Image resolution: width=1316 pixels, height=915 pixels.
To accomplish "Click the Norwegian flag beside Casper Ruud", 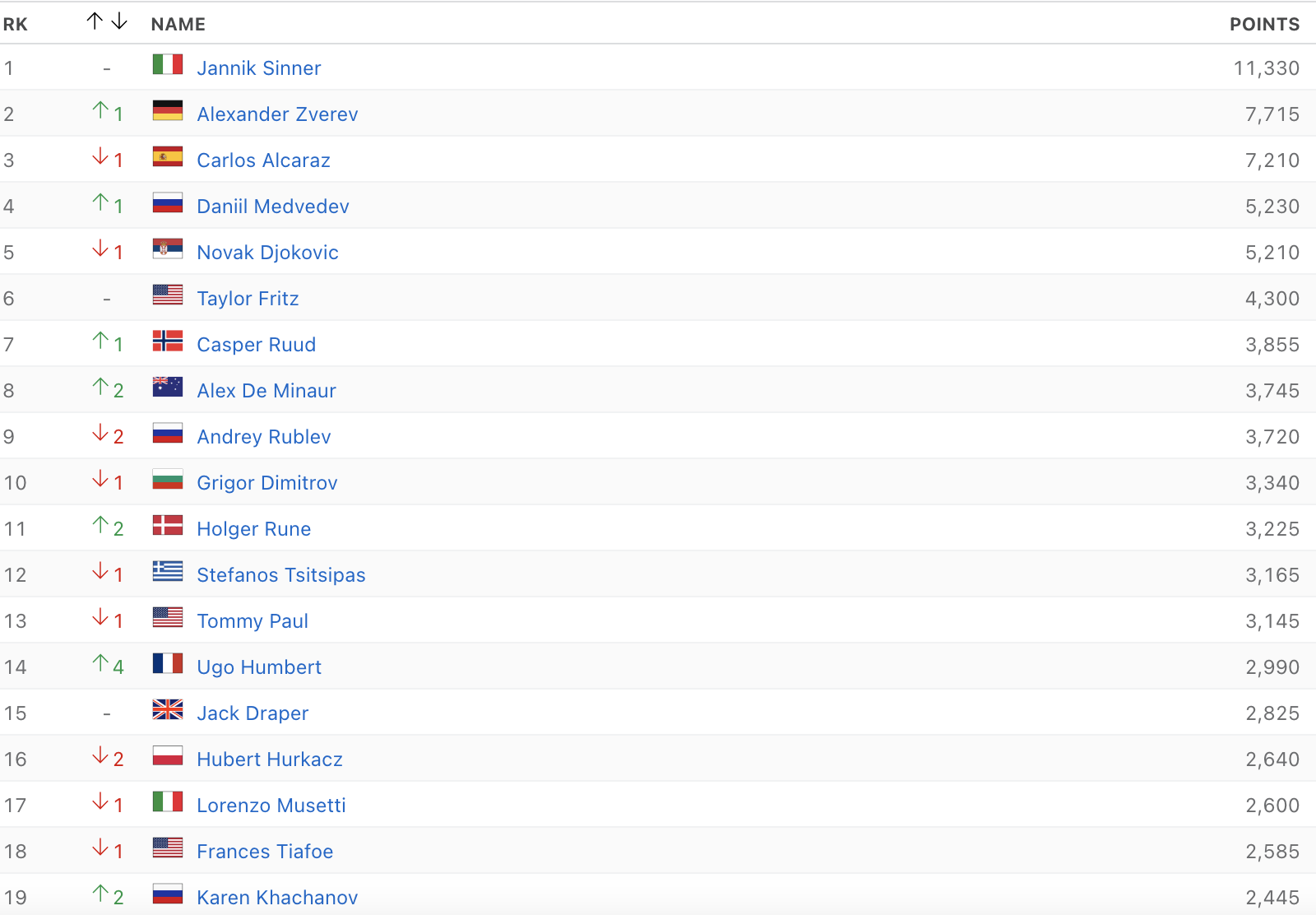I will pos(167,341).
